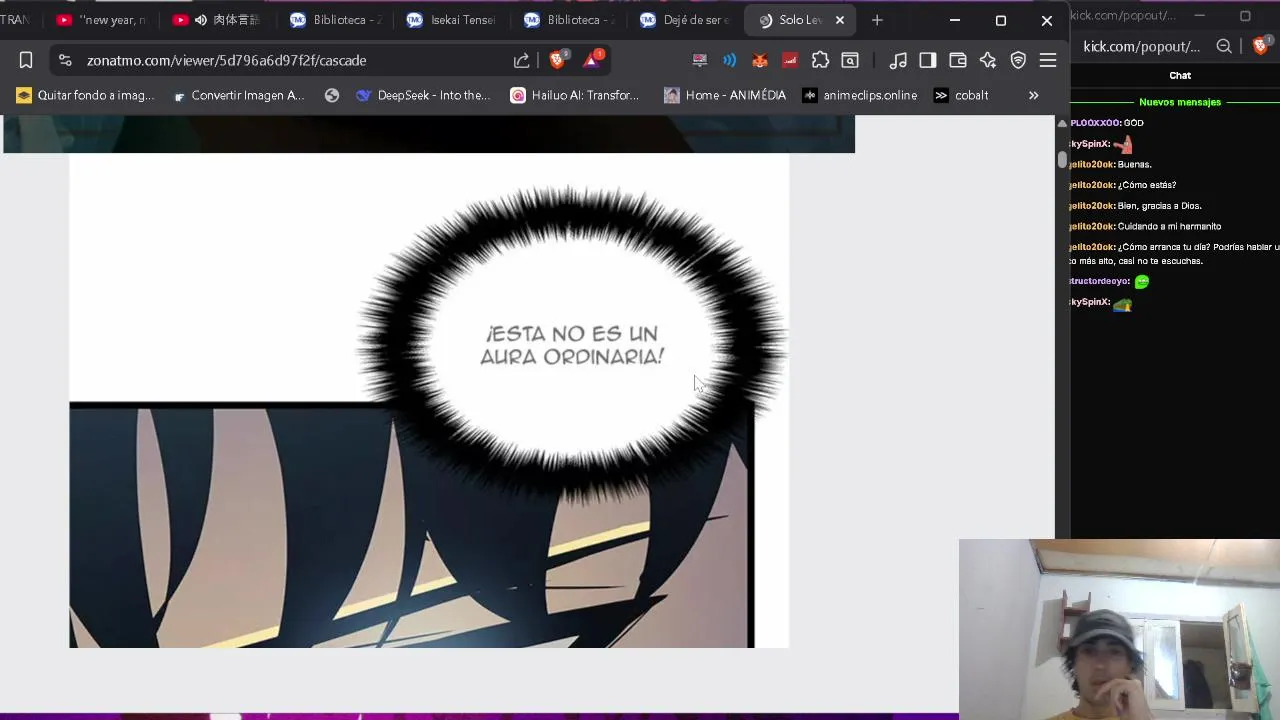Viewport: 1280px width, 720px height.
Task: Open a new browser tab
Action: pos(877,20)
